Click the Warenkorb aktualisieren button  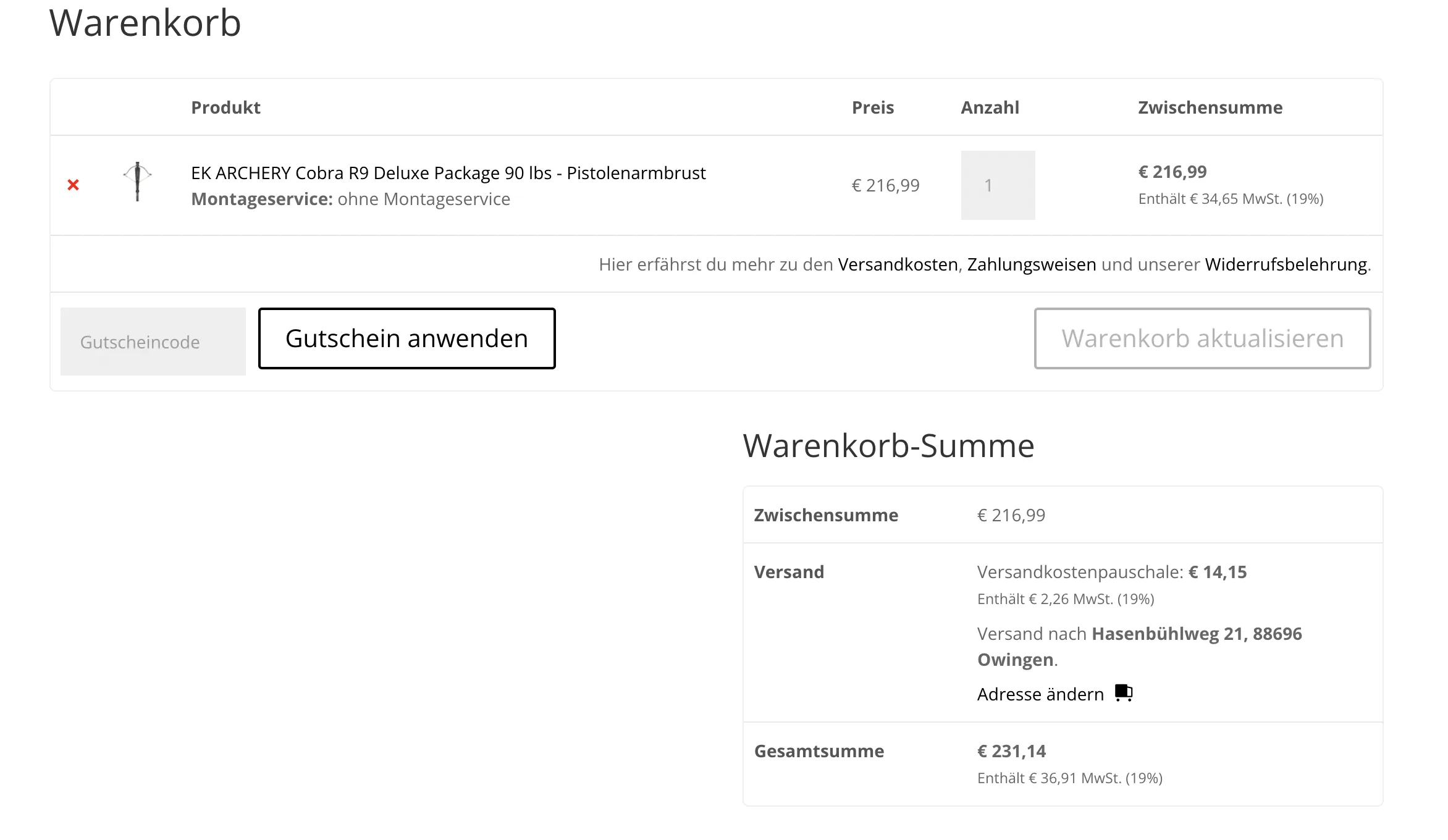click(x=1203, y=338)
